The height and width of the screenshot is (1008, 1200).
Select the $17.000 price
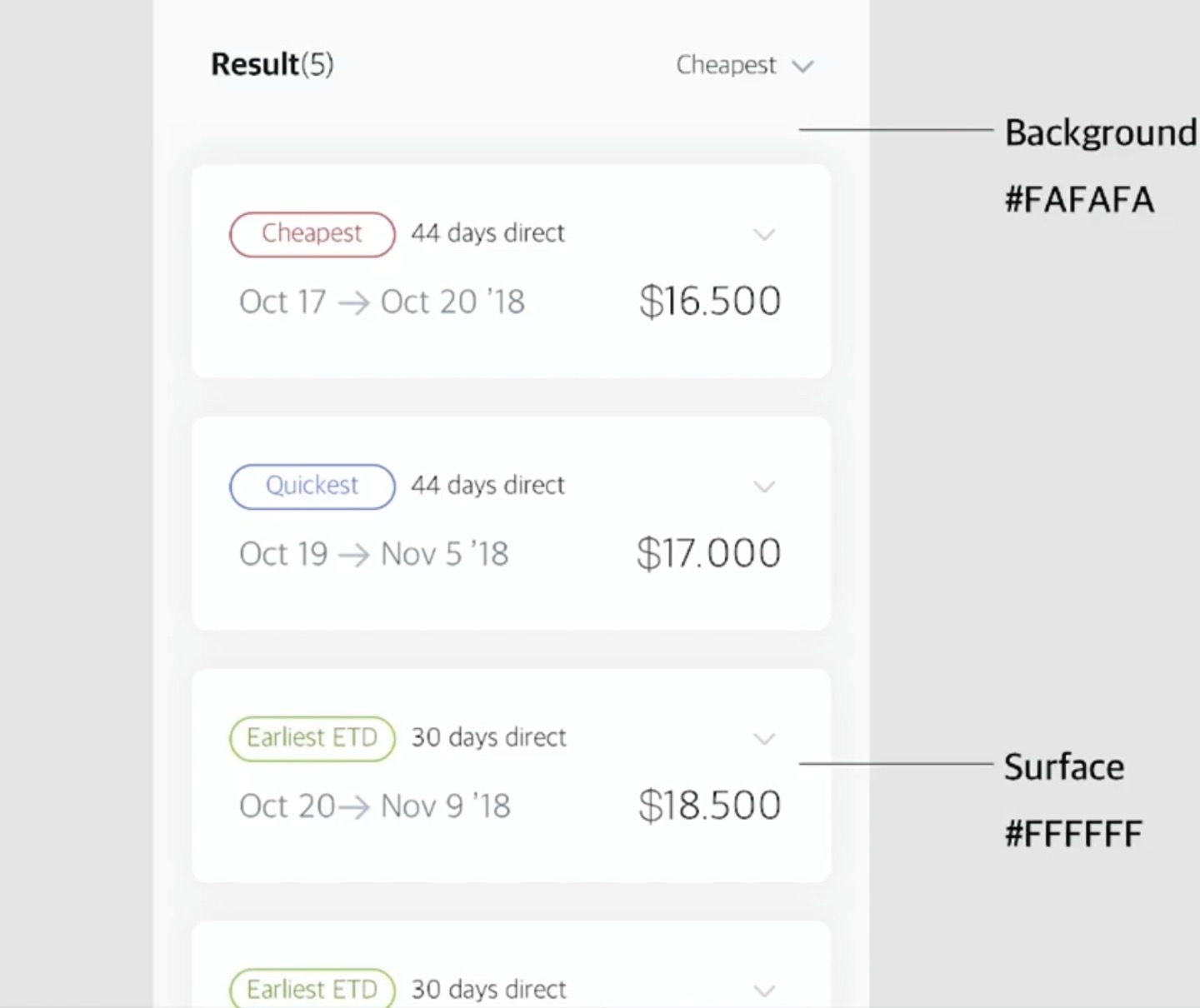coord(709,554)
